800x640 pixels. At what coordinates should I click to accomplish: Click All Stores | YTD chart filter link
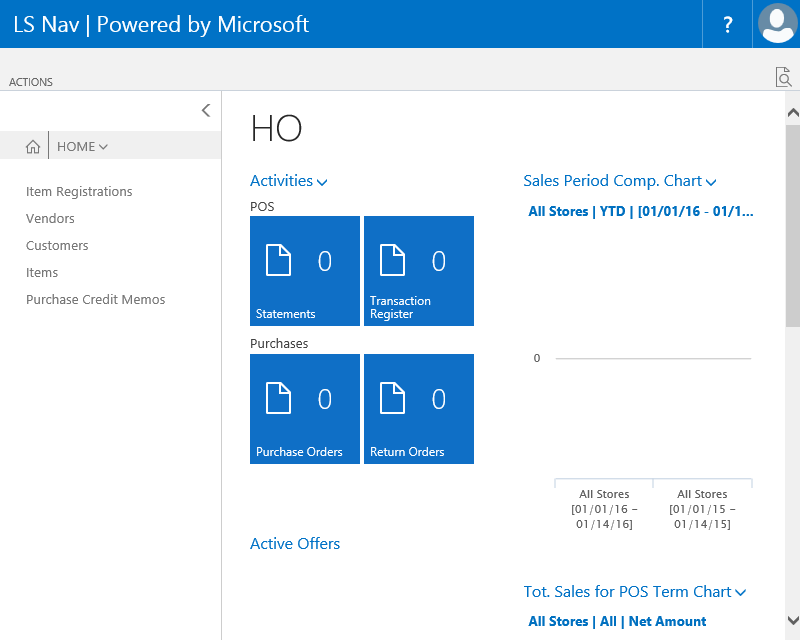640,212
